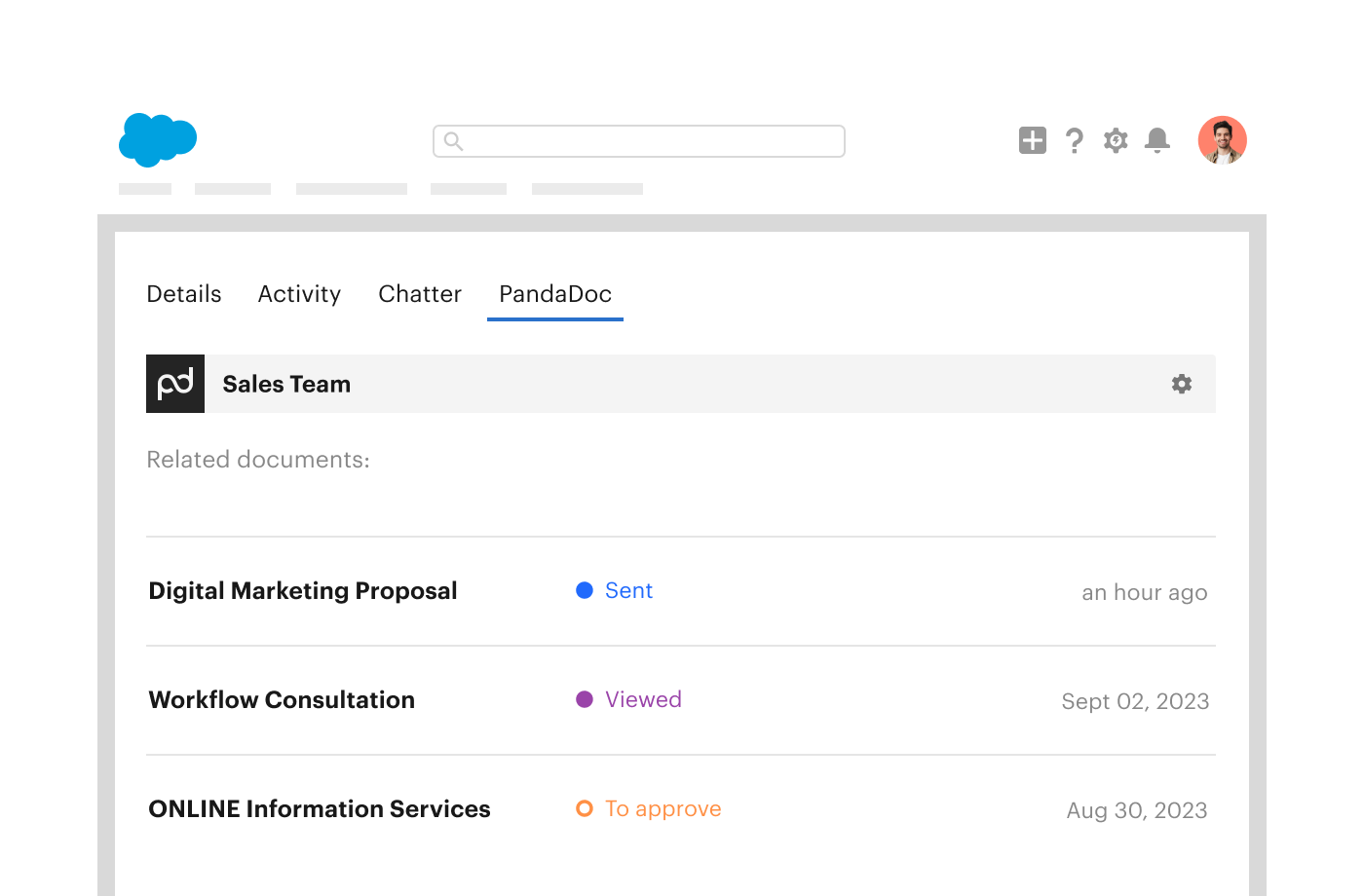Viewport: 1364px width, 896px height.
Task: Click the 'Related documents:' label
Action: 258,460
